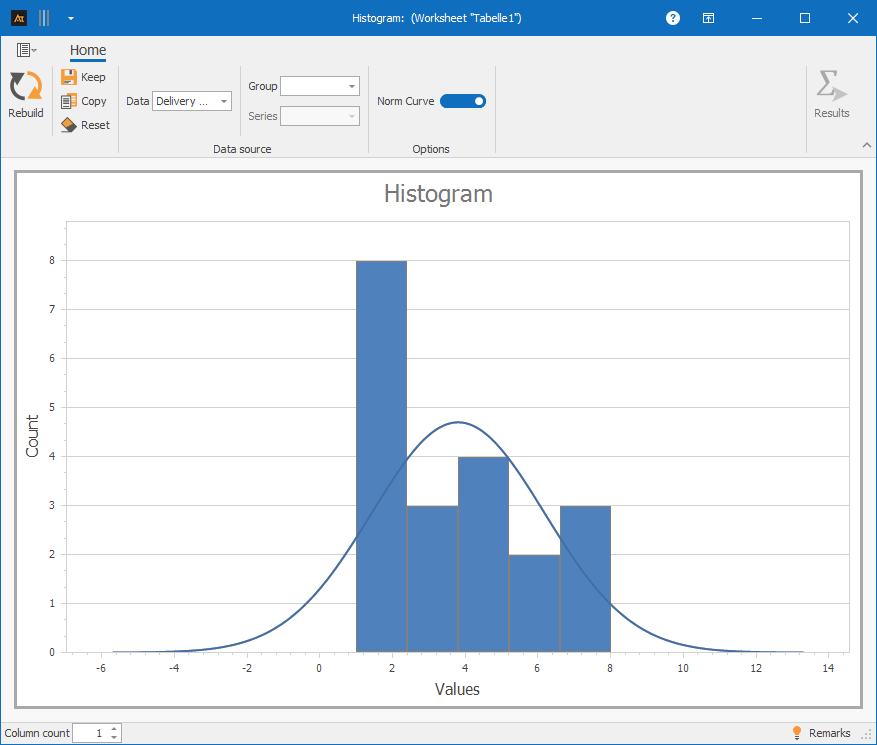Open the application menu icon
877x745 pixels.
26,50
